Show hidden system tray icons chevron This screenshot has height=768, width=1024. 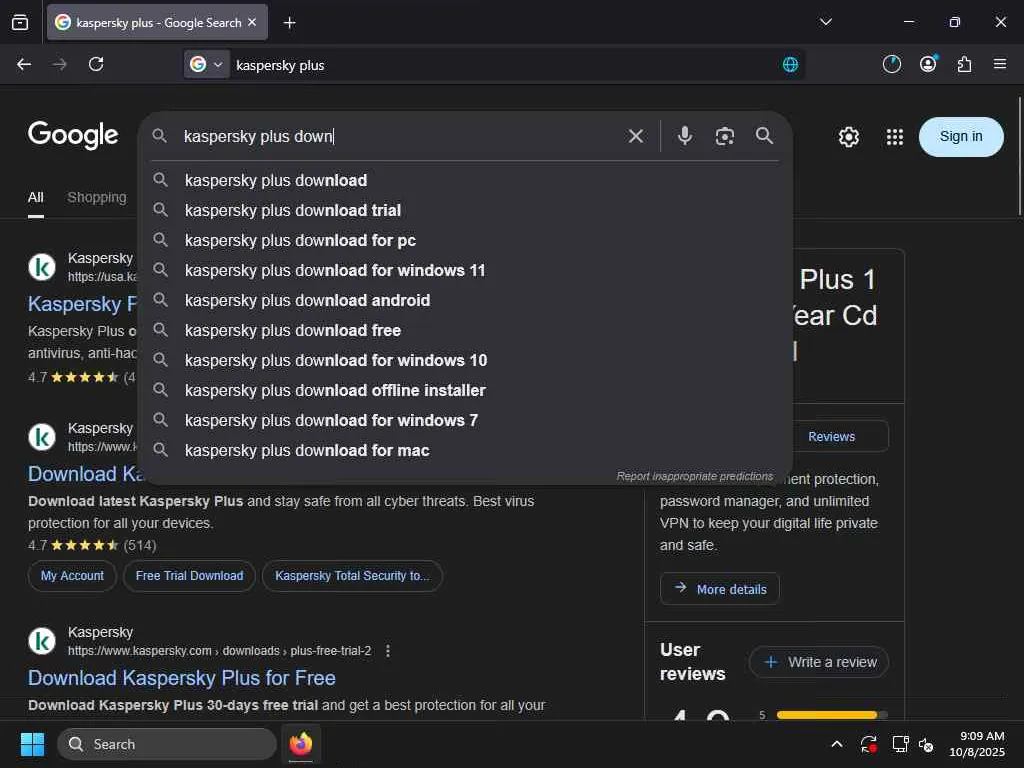[837, 744]
